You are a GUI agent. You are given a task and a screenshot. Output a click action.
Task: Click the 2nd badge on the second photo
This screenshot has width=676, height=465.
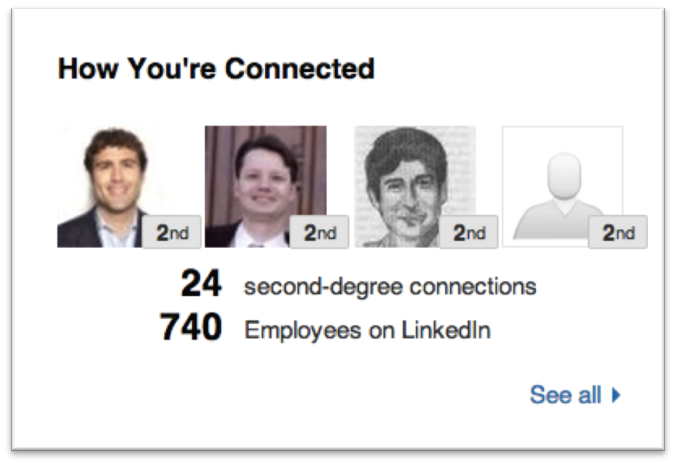[320, 232]
